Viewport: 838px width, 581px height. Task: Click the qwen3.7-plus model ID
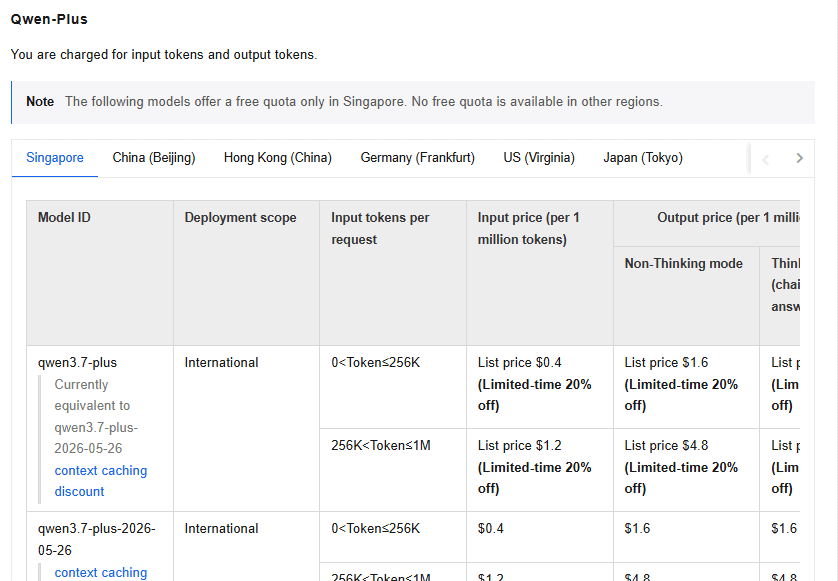77,362
